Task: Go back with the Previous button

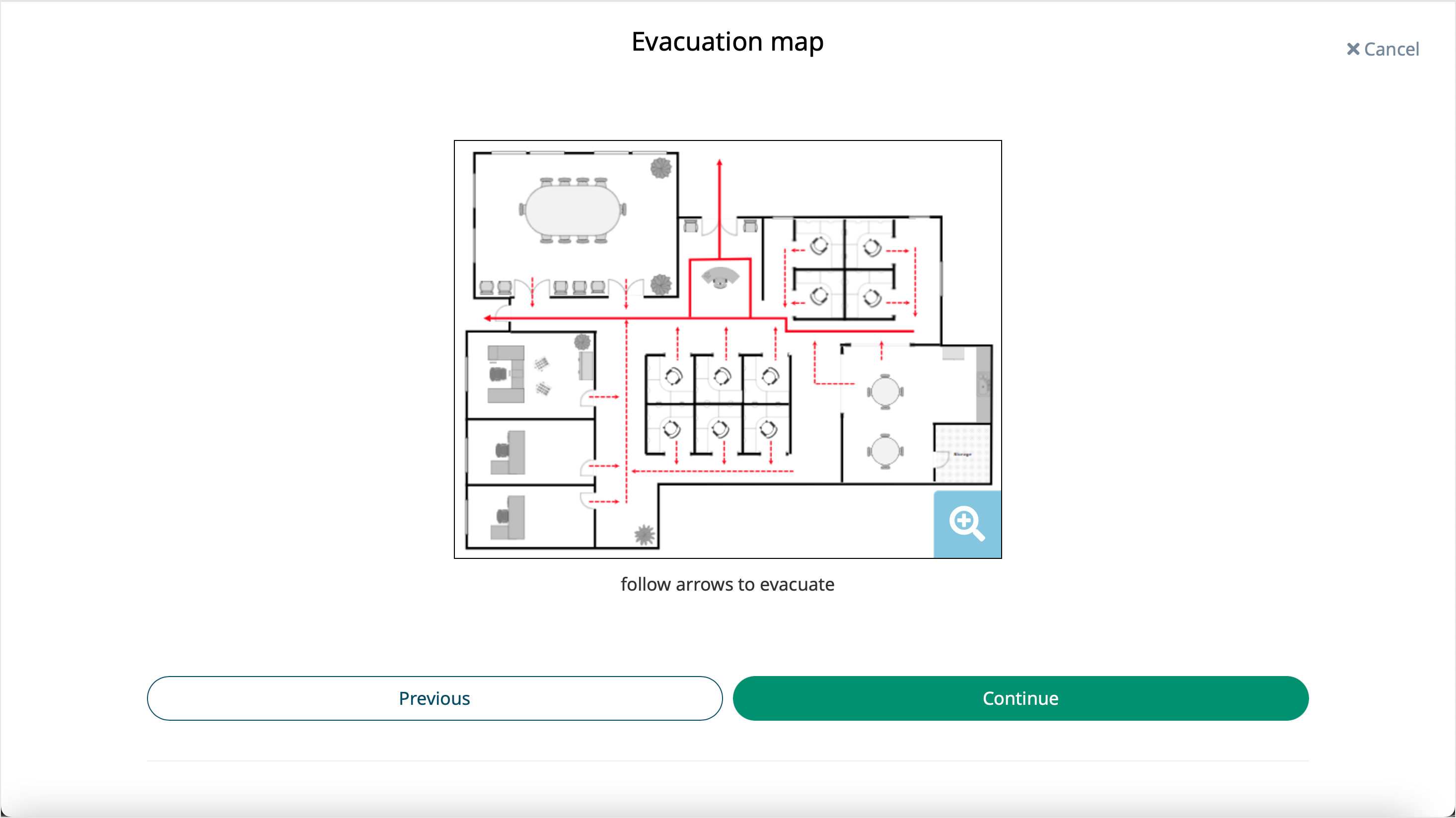Action: 435,698
